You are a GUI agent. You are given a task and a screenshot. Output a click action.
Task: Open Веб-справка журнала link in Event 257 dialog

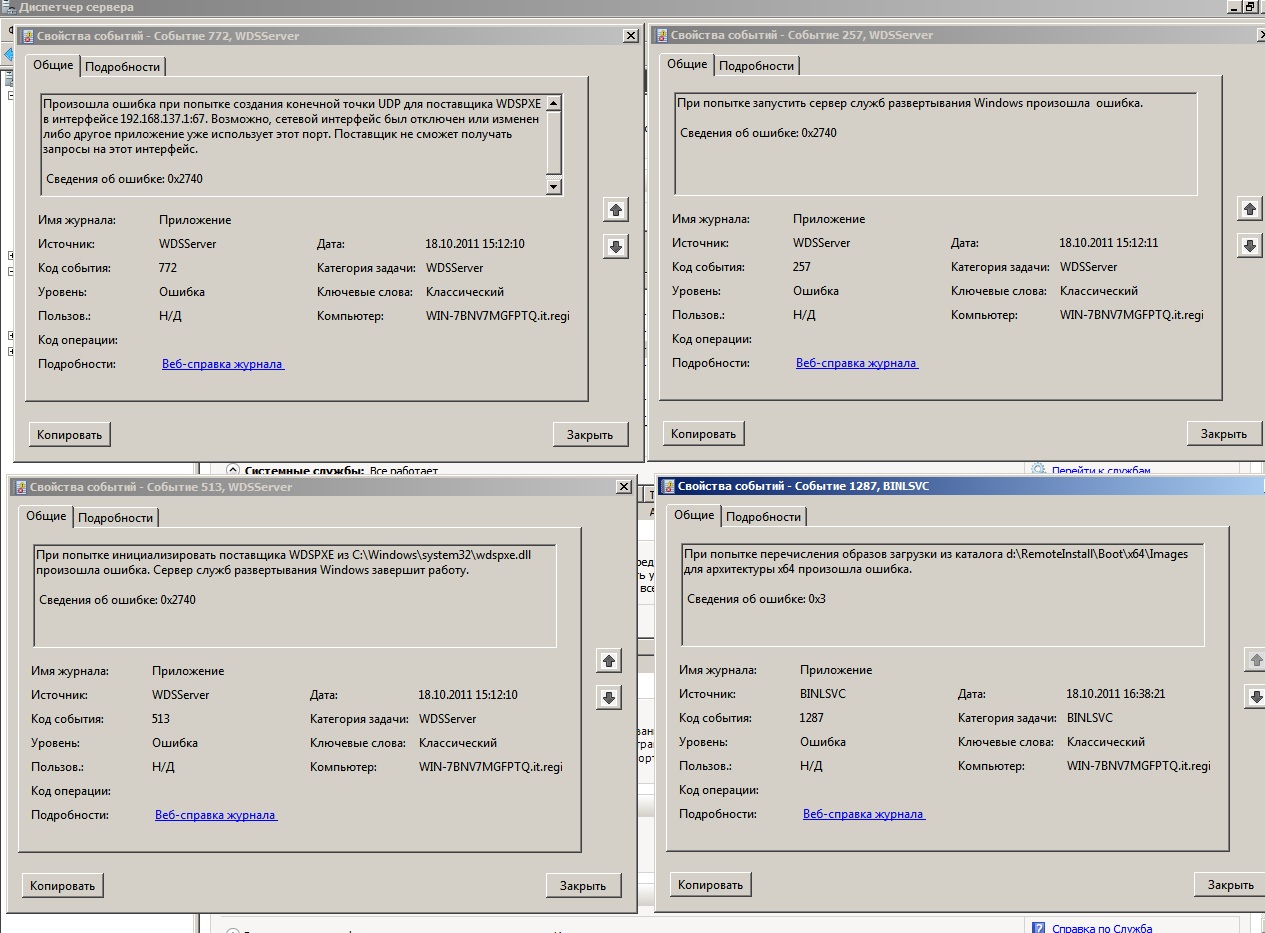click(x=857, y=363)
